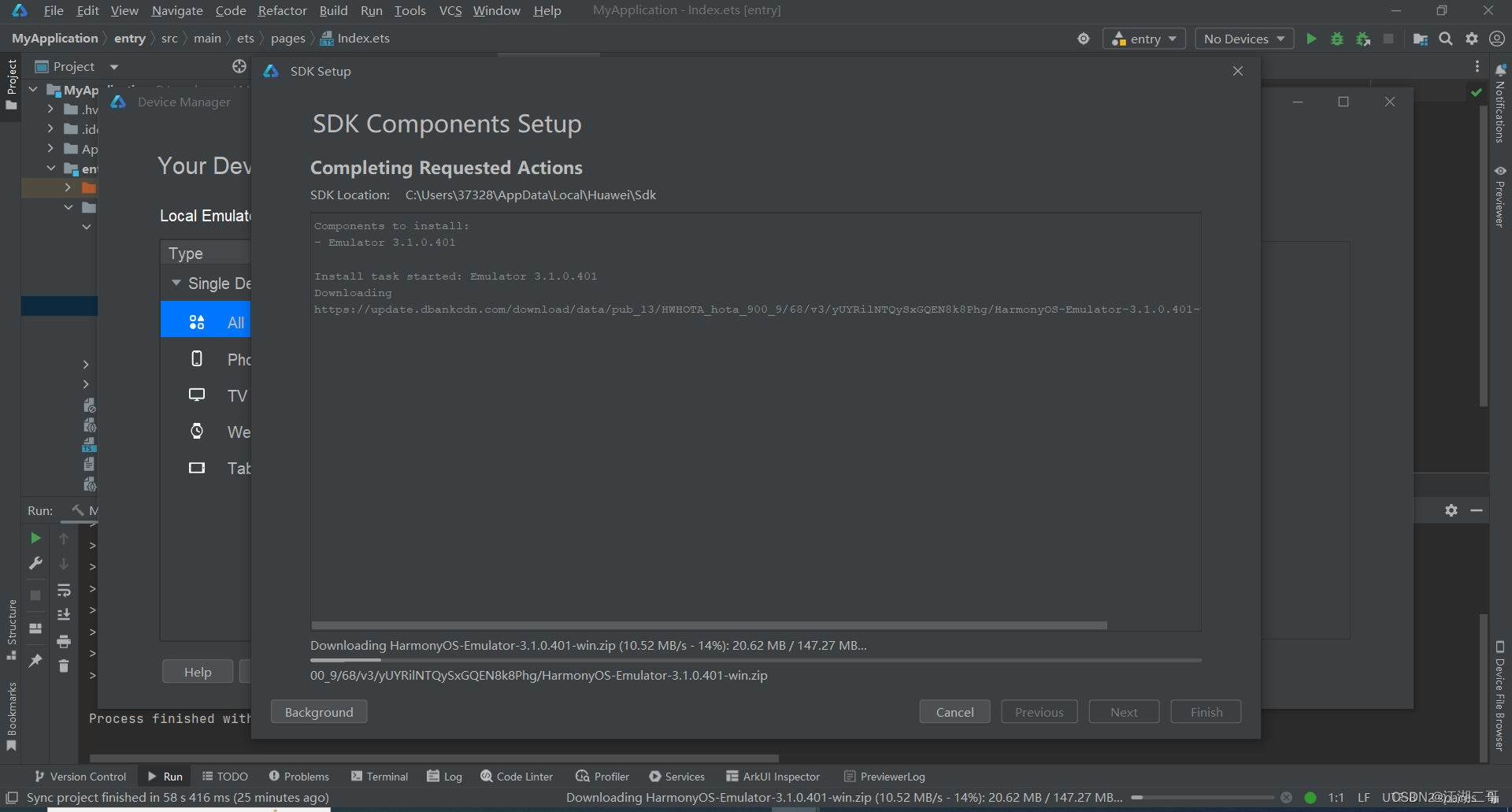The width and height of the screenshot is (1512, 812).
Task: Start debugging with the green bug icon
Action: pyautogui.click(x=1337, y=39)
